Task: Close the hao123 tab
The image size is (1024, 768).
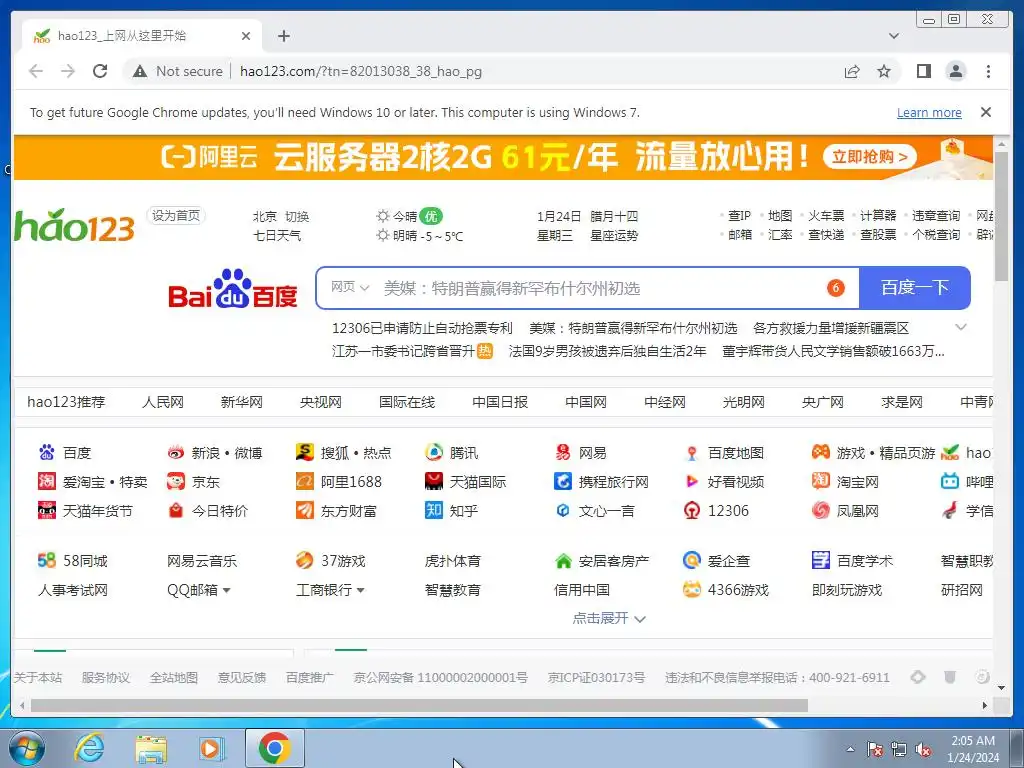Action: point(246,36)
